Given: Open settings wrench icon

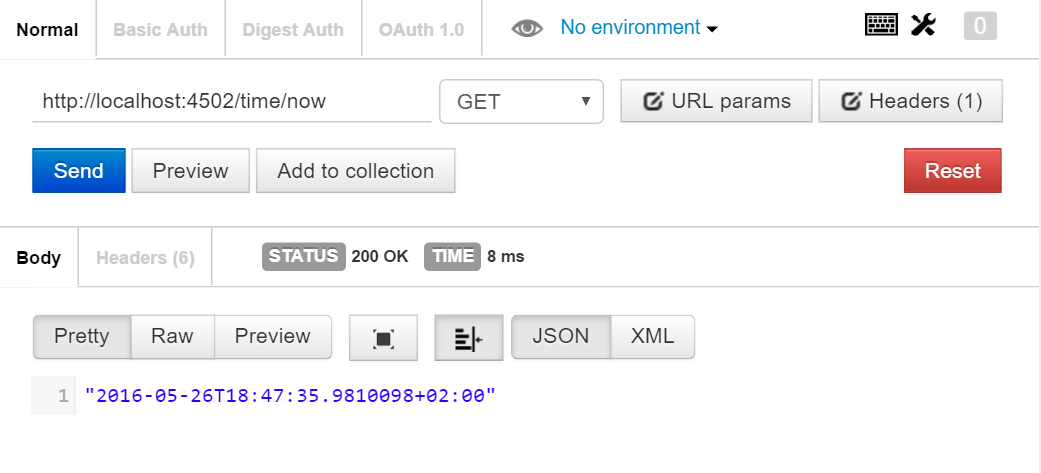Looking at the screenshot, I should tap(923, 26).
